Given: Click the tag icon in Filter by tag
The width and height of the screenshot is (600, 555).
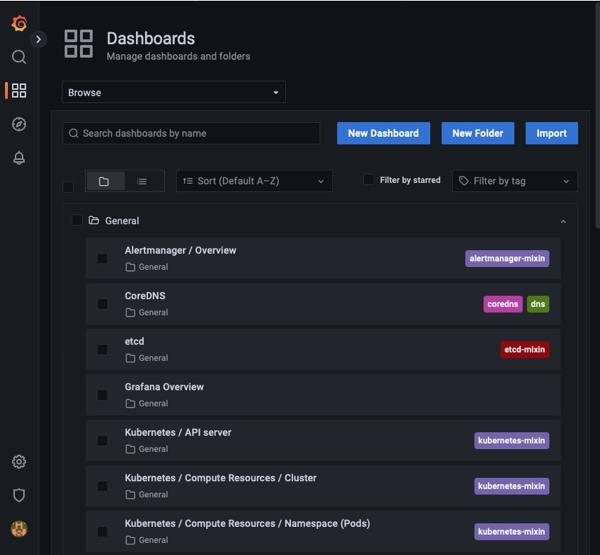Looking at the screenshot, I should [x=463, y=181].
